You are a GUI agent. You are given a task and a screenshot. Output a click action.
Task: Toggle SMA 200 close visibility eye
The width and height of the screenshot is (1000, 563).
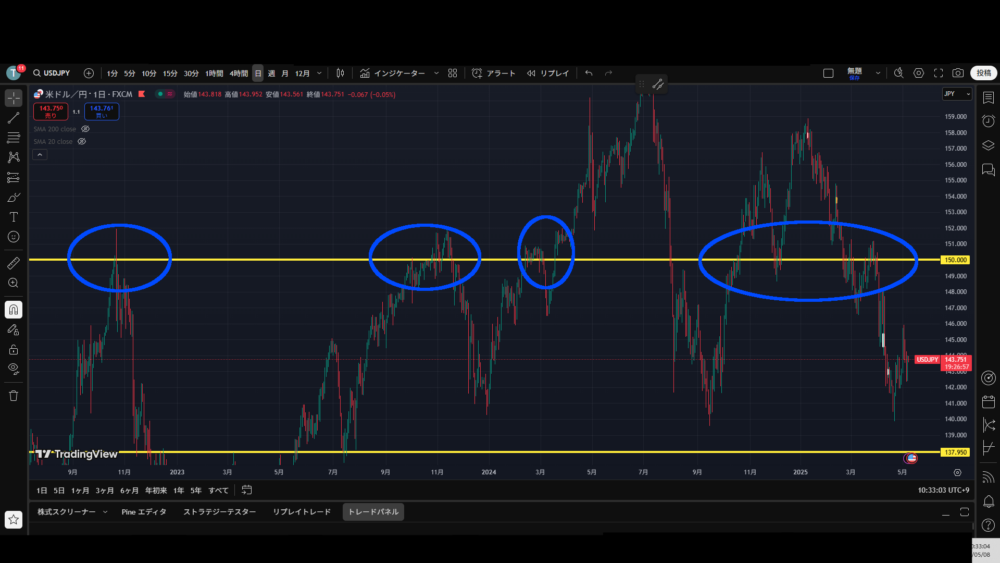(85, 129)
